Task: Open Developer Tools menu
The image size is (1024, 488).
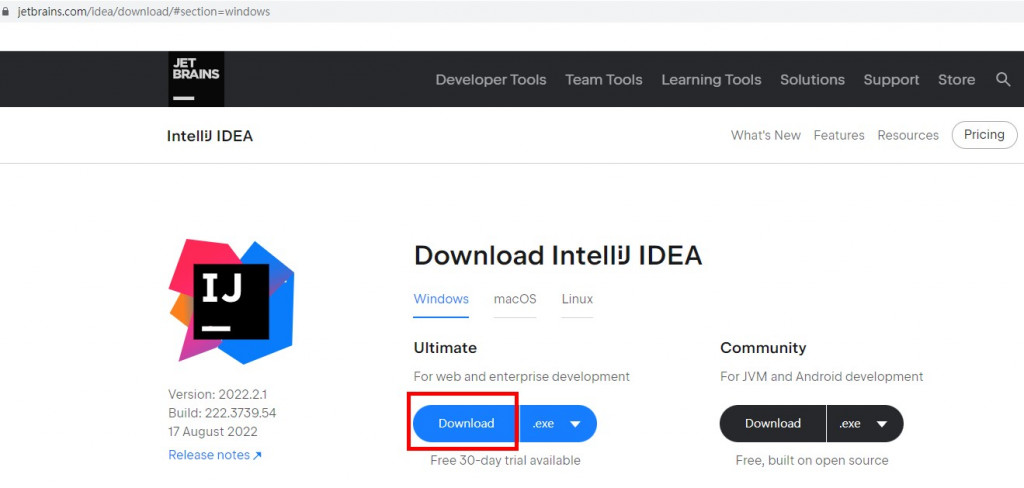Action: point(490,80)
